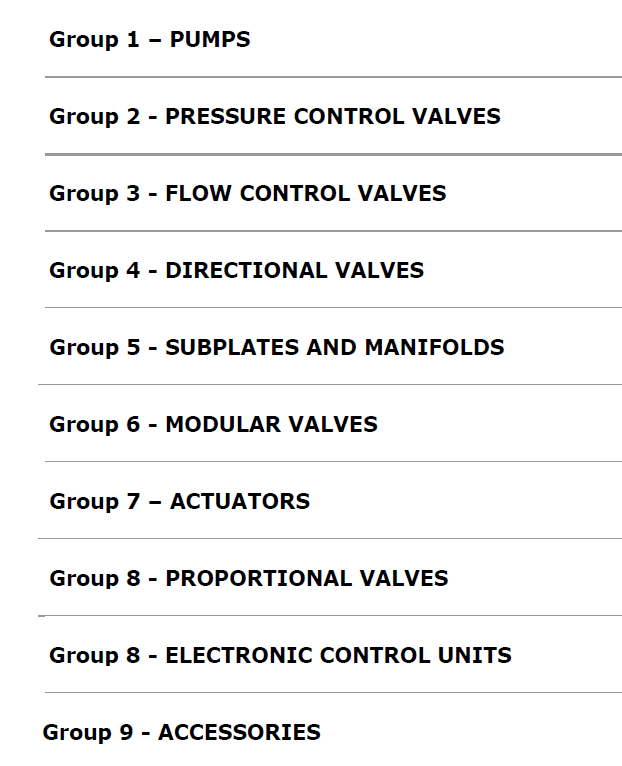Select Group 2 PRESSURE CONTROL VALVES
Image resolution: width=622 pixels, height=766 pixels.
(x=275, y=116)
